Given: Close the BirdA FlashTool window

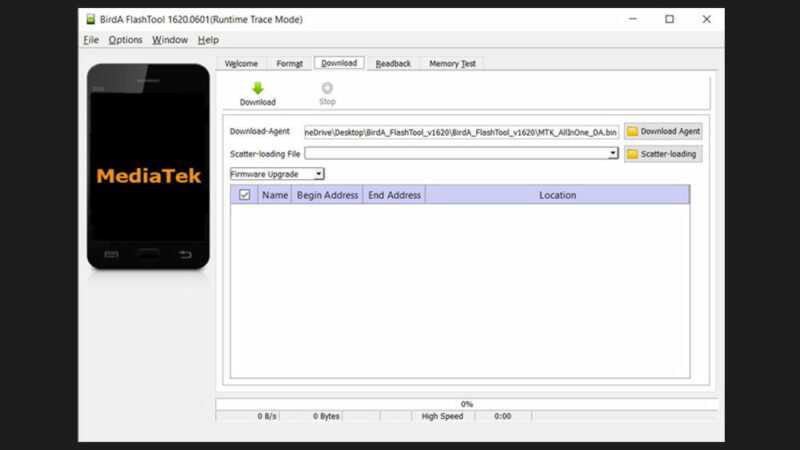Looking at the screenshot, I should click(x=706, y=19).
